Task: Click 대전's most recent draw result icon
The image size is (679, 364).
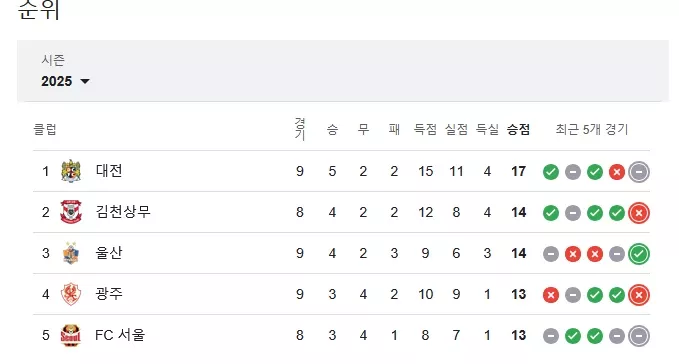Action: 639,172
